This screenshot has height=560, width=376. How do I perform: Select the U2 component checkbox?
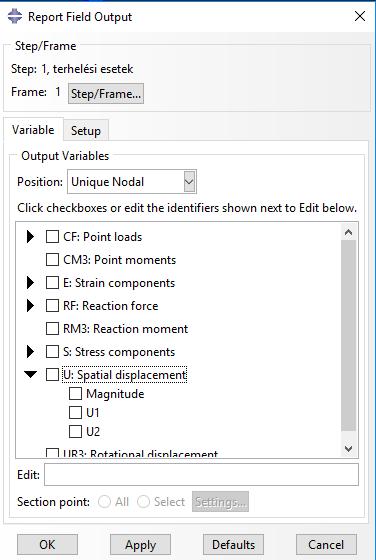pos(75,431)
